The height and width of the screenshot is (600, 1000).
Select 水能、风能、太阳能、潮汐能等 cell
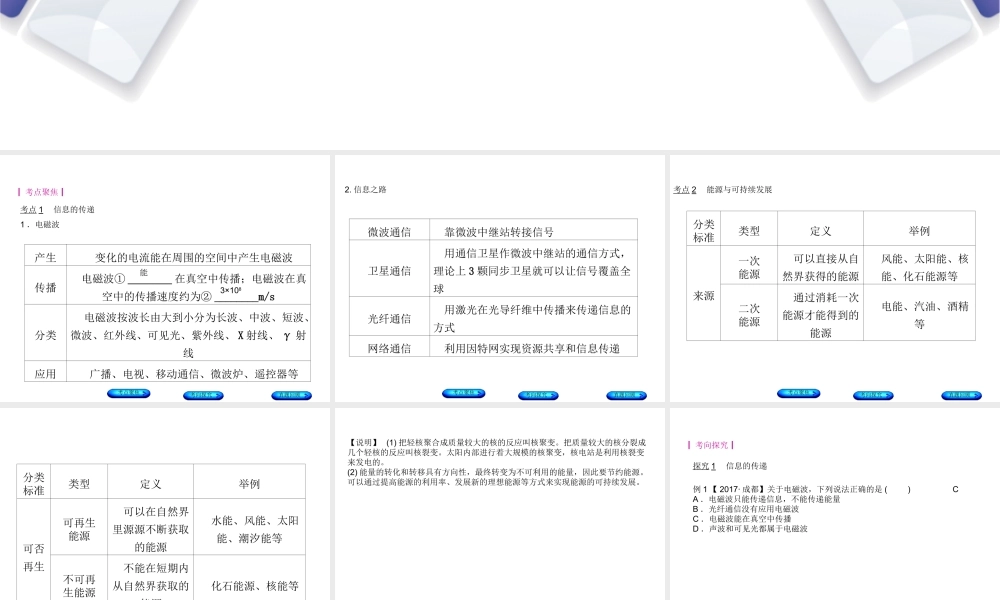249,529
